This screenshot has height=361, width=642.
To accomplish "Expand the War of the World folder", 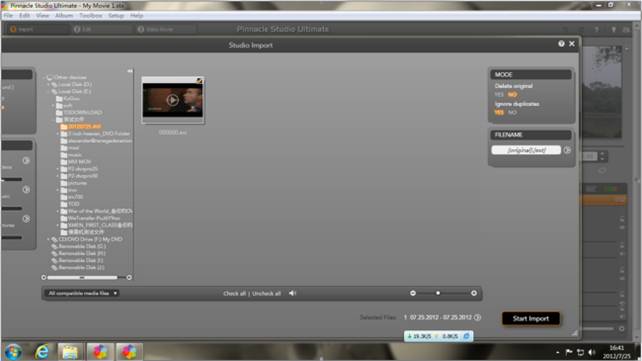I will pos(58,211).
